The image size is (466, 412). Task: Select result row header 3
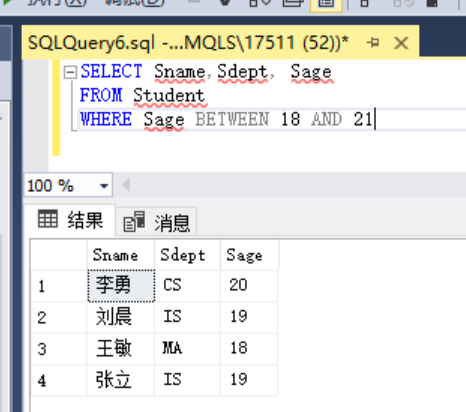[59, 349]
